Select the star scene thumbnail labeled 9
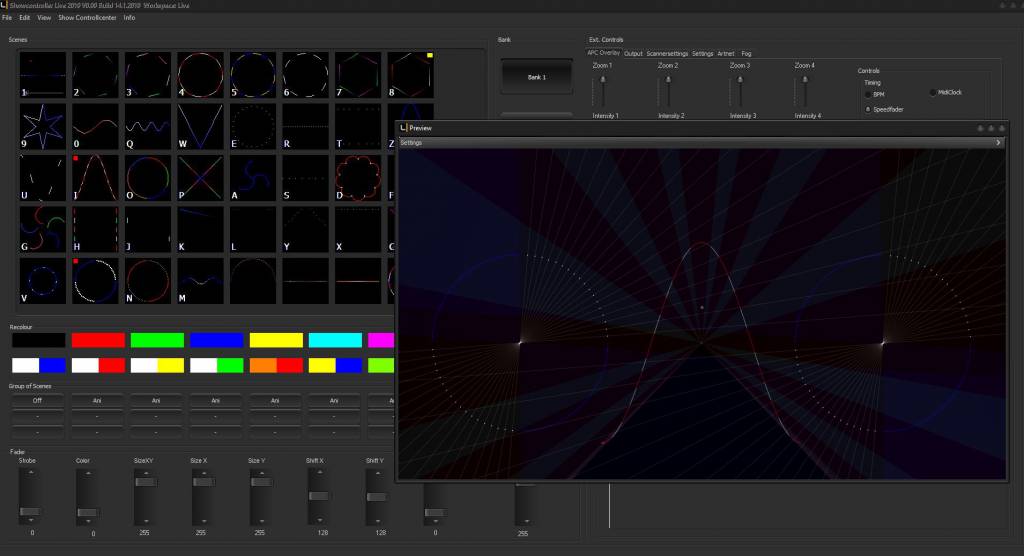Viewport: 1024px width, 556px height. 43,126
